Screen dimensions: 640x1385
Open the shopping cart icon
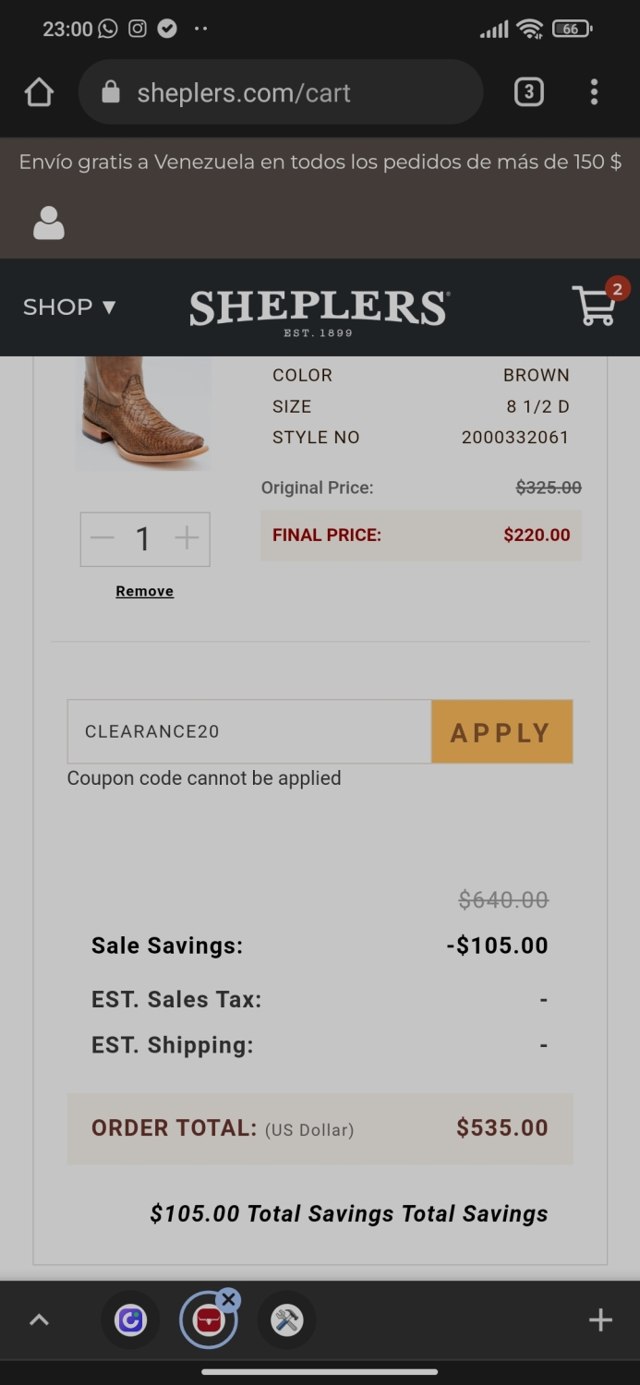[x=596, y=305]
